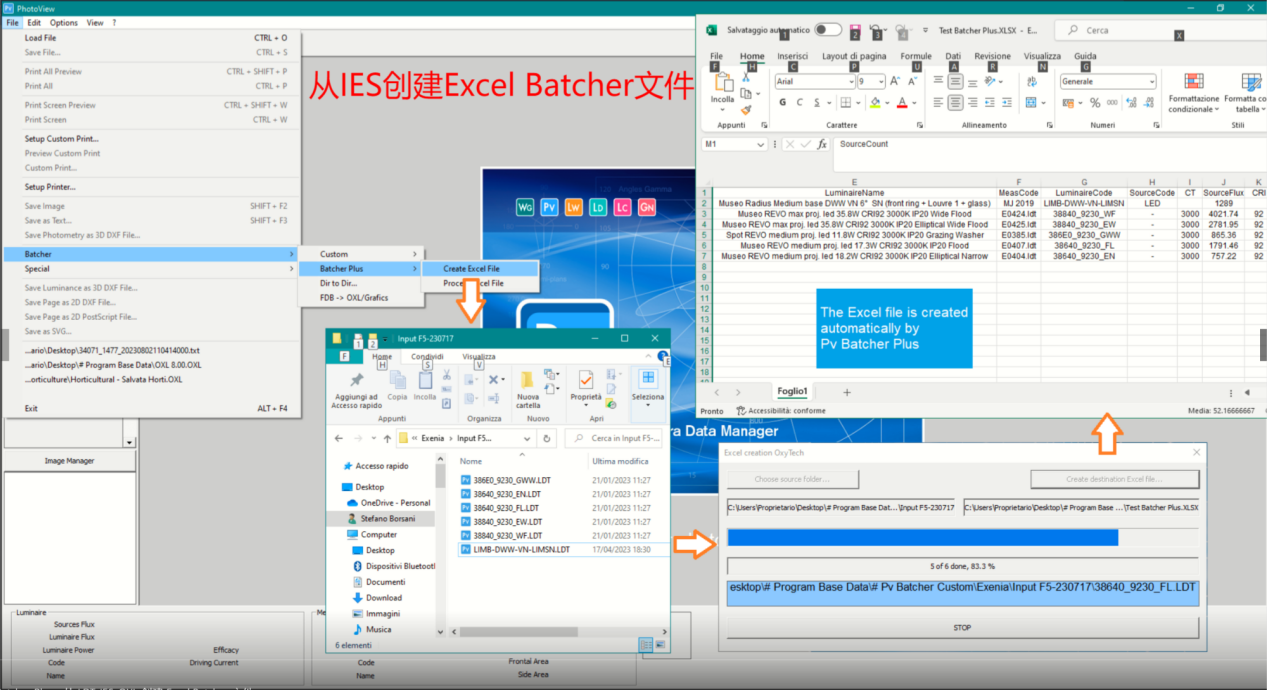Click the Image Manager button
This screenshot has height=690, width=1267.
[x=69, y=461]
